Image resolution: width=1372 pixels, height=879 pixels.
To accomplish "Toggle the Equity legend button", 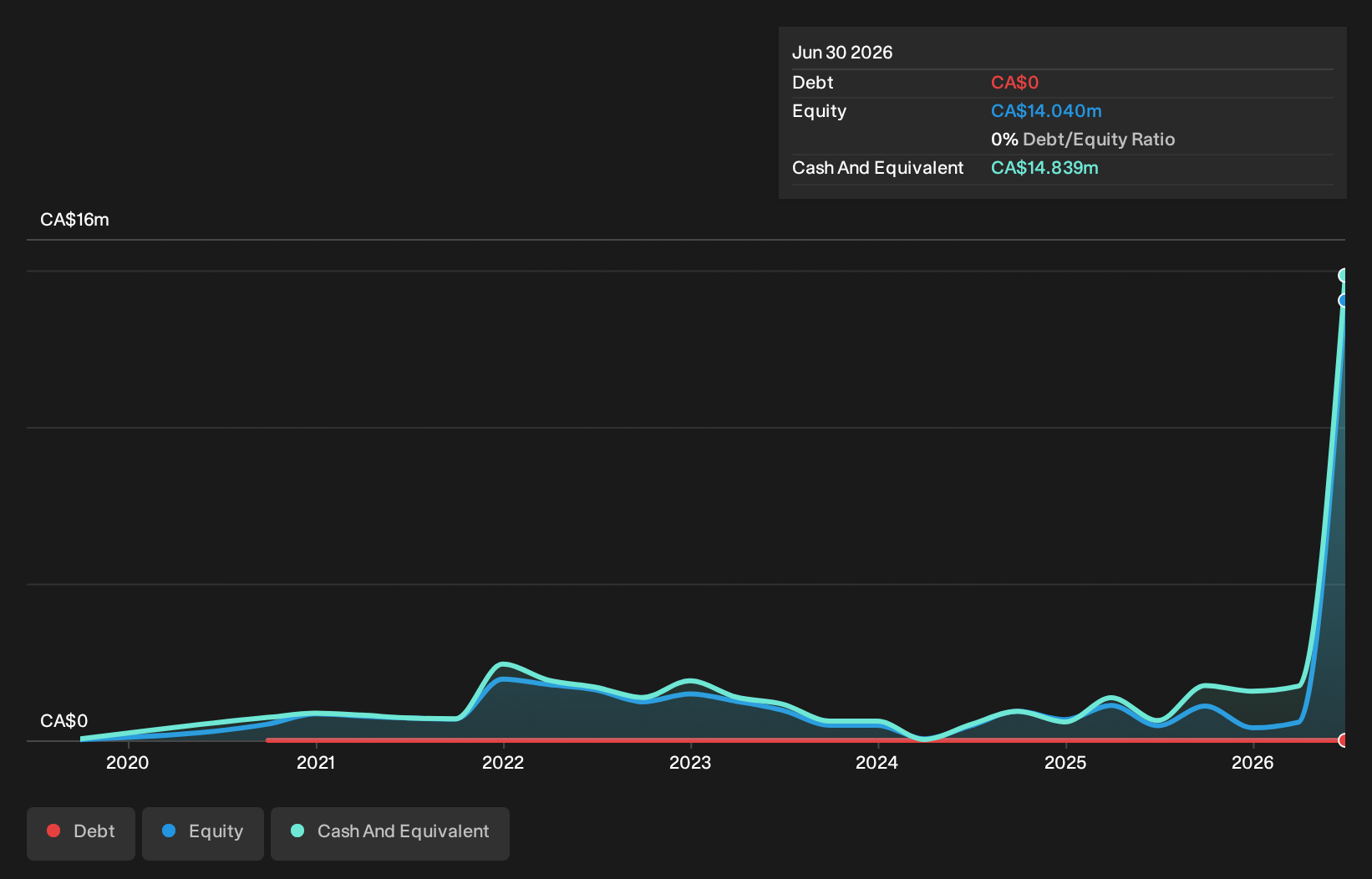I will pyautogui.click(x=203, y=833).
